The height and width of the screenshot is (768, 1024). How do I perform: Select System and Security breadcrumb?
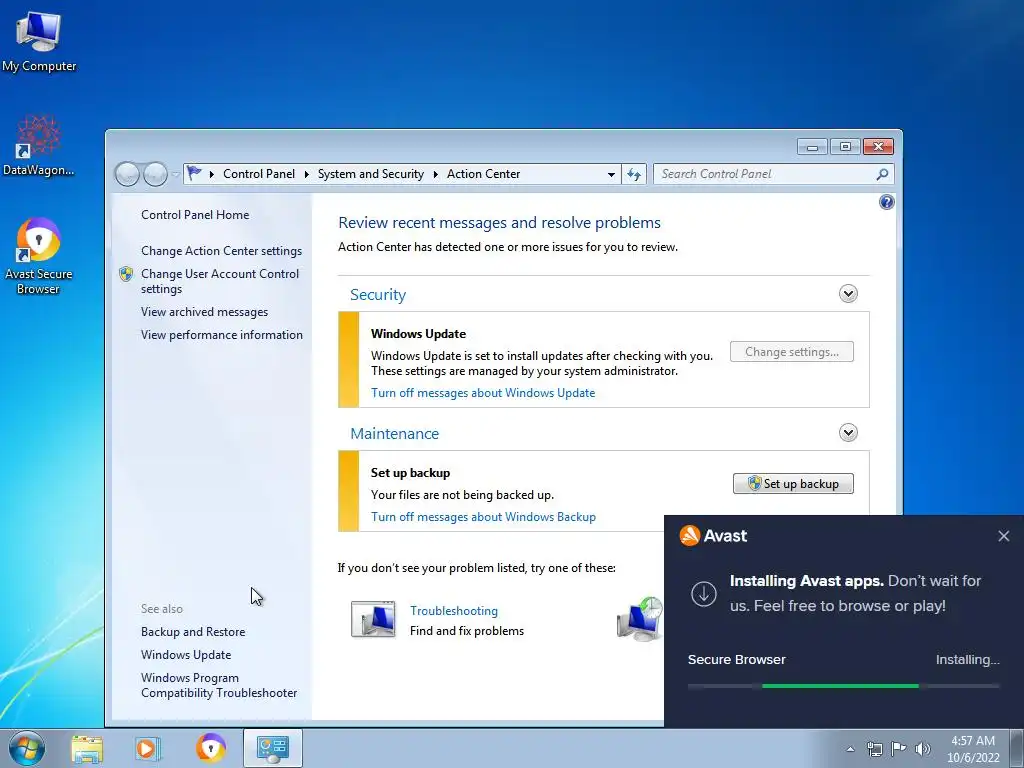(370, 174)
